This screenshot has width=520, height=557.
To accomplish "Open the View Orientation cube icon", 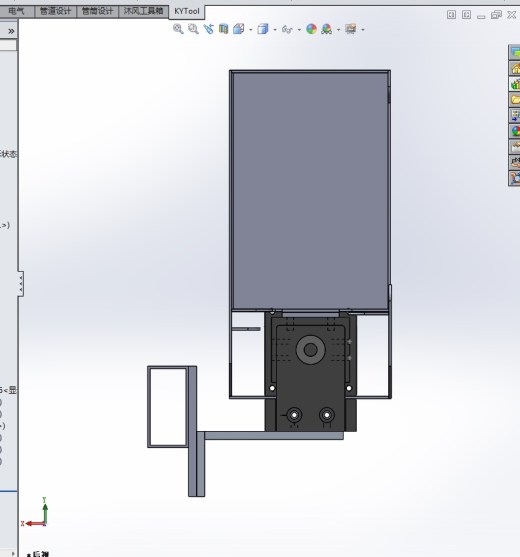I will (x=239, y=29).
